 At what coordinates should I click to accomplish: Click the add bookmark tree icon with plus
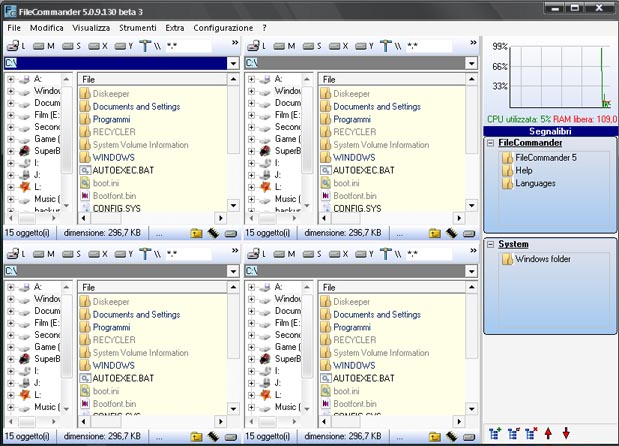[495, 433]
